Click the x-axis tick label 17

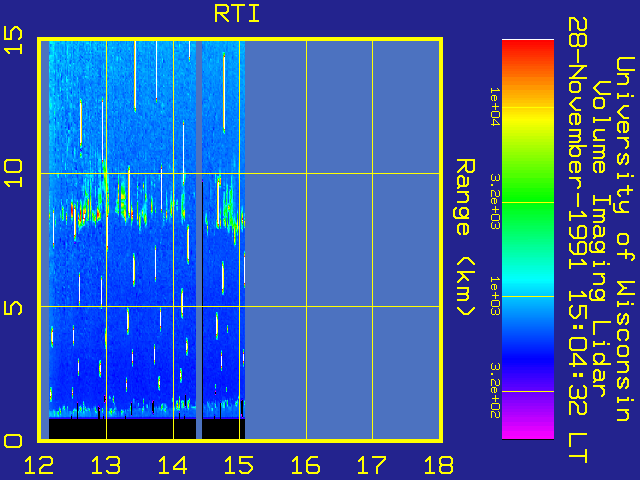point(372,465)
